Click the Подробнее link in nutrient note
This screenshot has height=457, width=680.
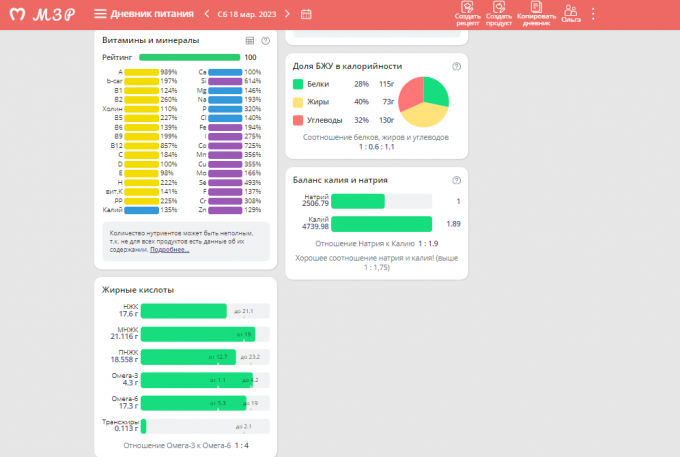click(x=166, y=251)
